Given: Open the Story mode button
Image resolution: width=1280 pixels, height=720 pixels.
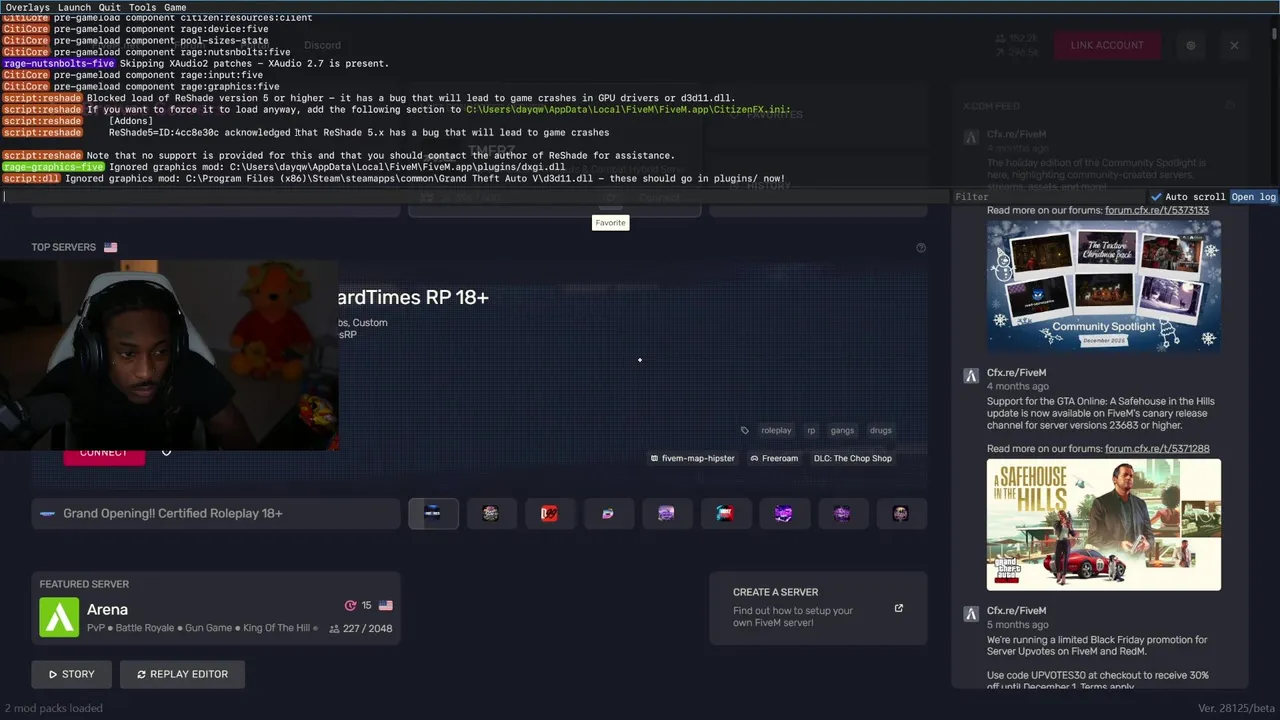Looking at the screenshot, I should coord(71,674).
